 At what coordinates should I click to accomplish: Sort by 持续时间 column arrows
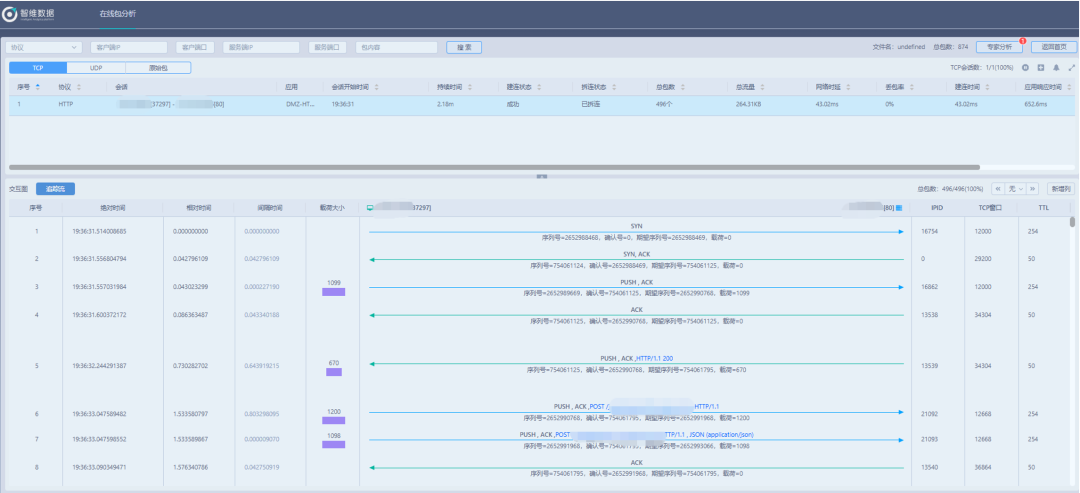point(470,87)
